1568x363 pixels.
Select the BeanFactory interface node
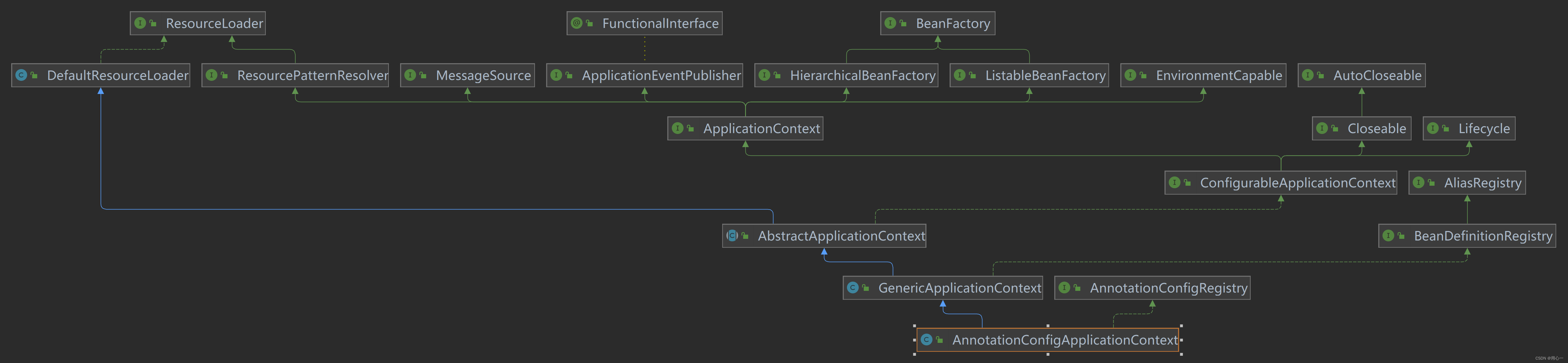(937, 23)
